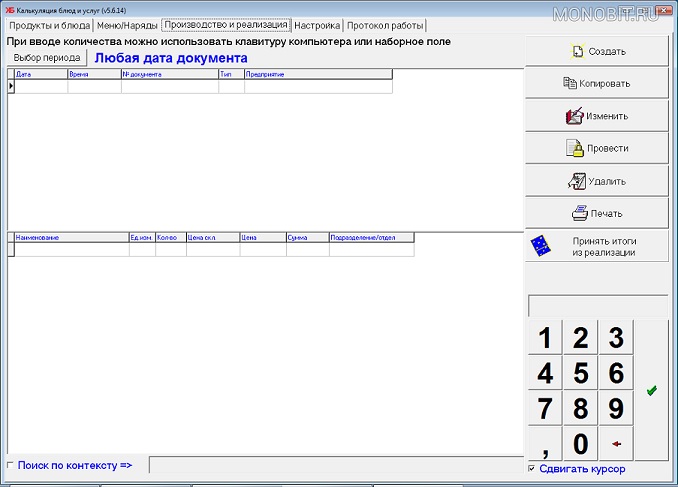Open the Настройка tab
The width and height of the screenshot is (678, 487).
pyautogui.click(x=317, y=25)
